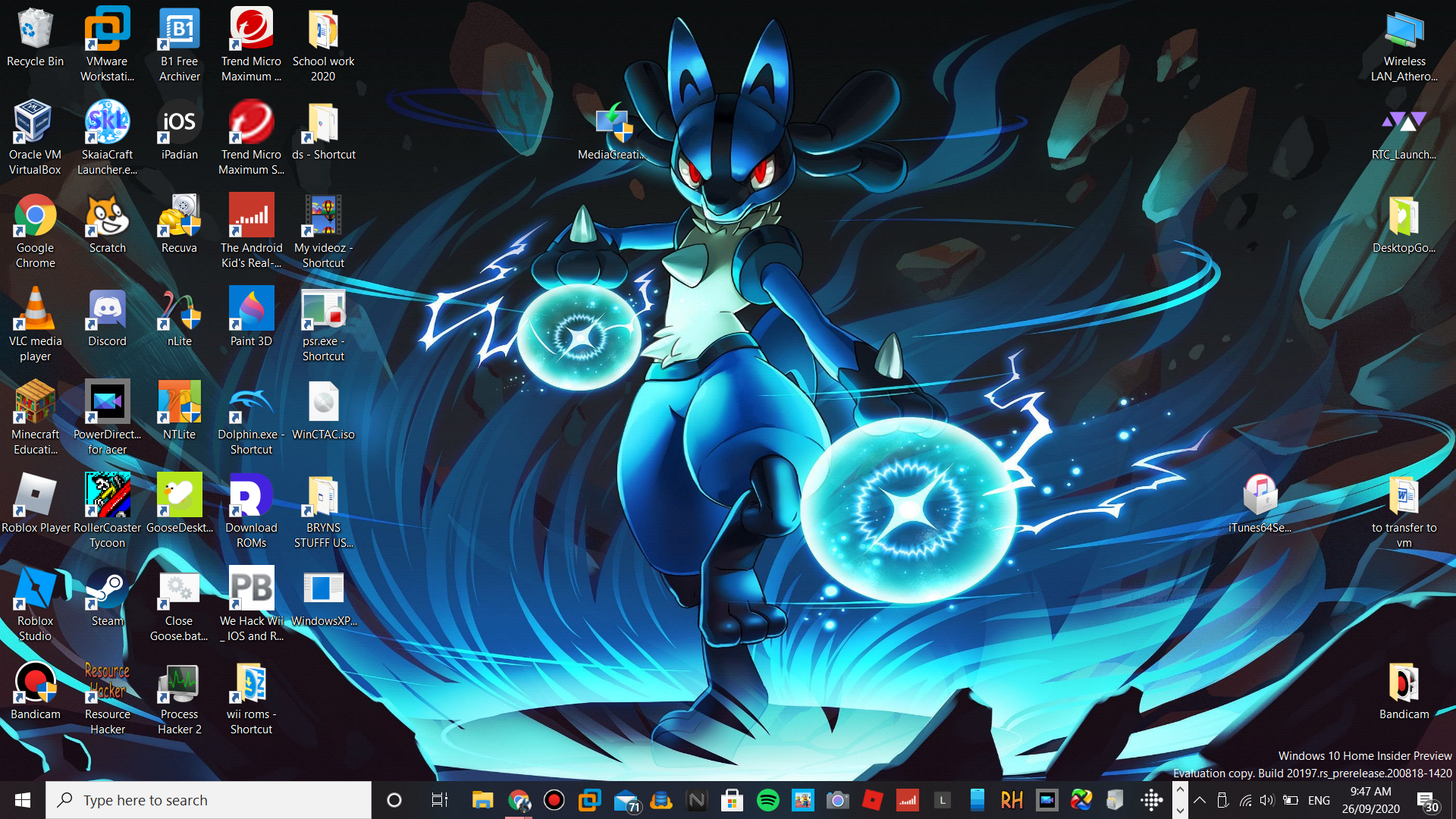The width and height of the screenshot is (1456, 819).
Task: Click the taskbar scroll down arrow
Action: (1180, 810)
